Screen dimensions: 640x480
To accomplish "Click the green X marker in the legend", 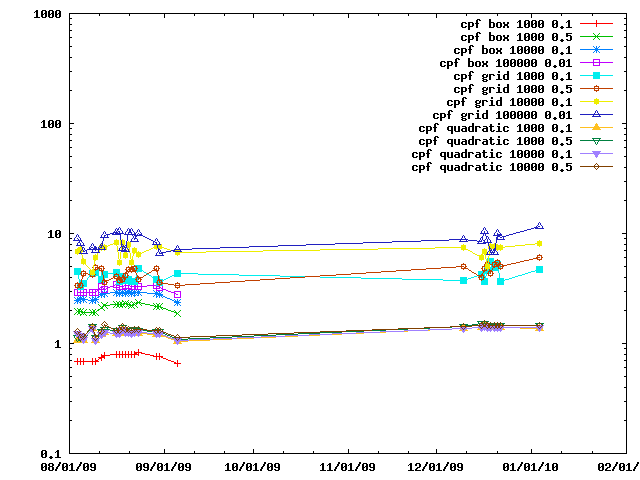I will (596, 36).
